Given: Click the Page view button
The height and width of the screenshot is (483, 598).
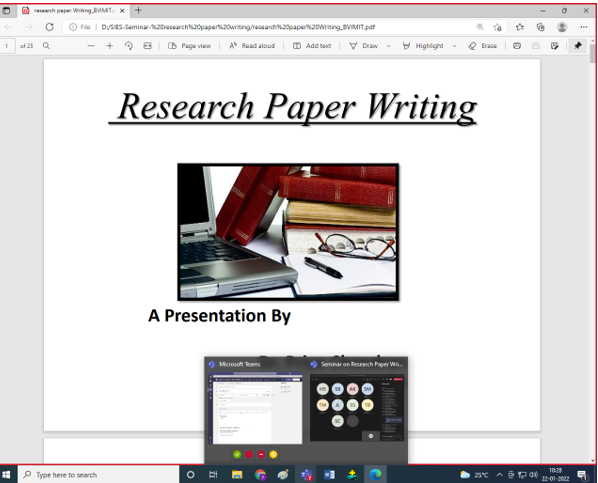Looking at the screenshot, I should 190,46.
